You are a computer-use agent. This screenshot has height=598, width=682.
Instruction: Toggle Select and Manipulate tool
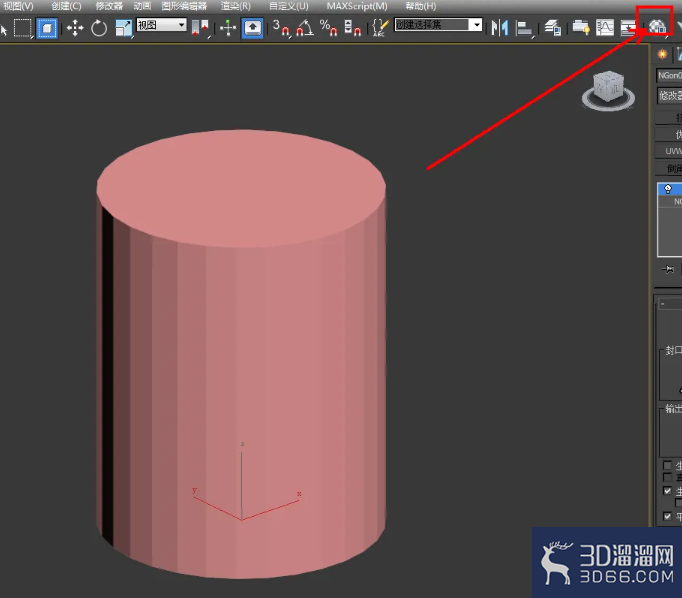coord(227,28)
